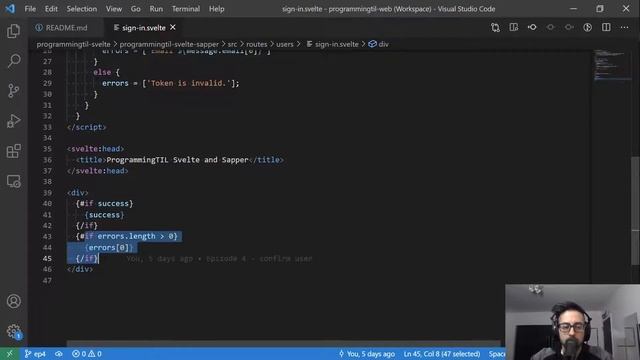Viewport: 640px width, 360px height.
Task: Click the {#if success} line
Action: coord(104,203)
